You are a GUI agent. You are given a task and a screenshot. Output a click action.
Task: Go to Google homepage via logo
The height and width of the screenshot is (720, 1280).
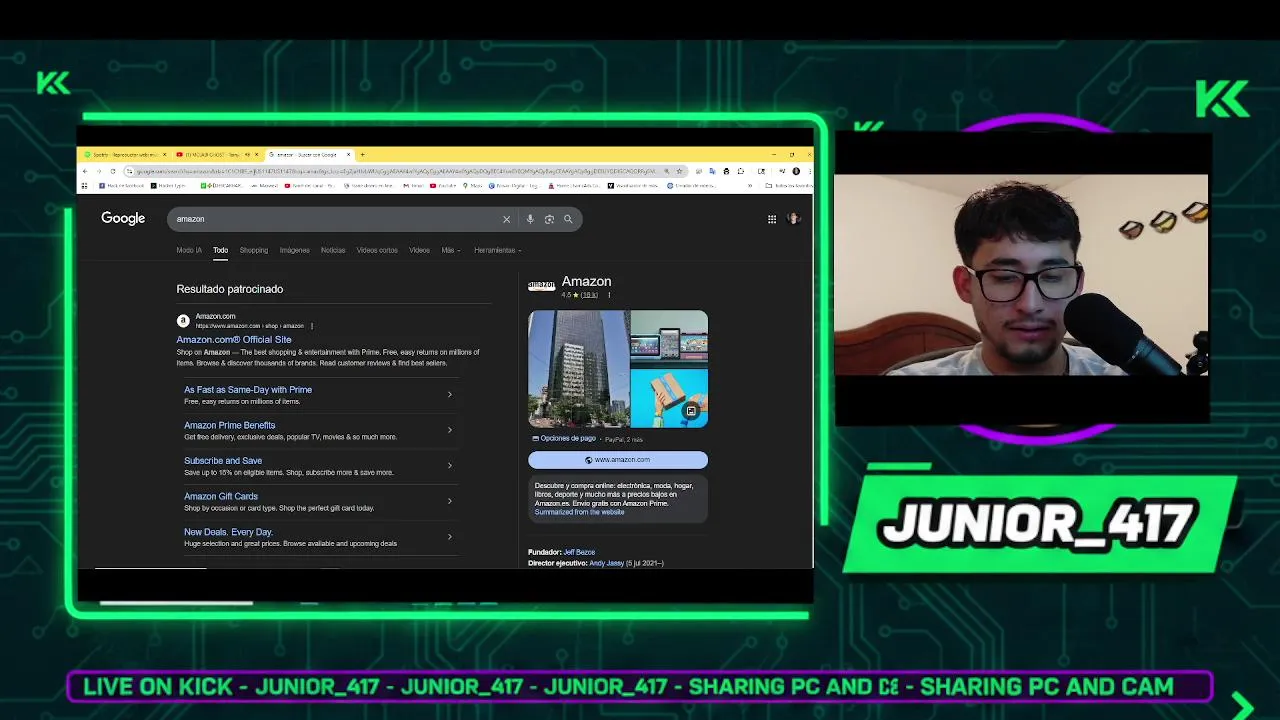click(x=123, y=218)
